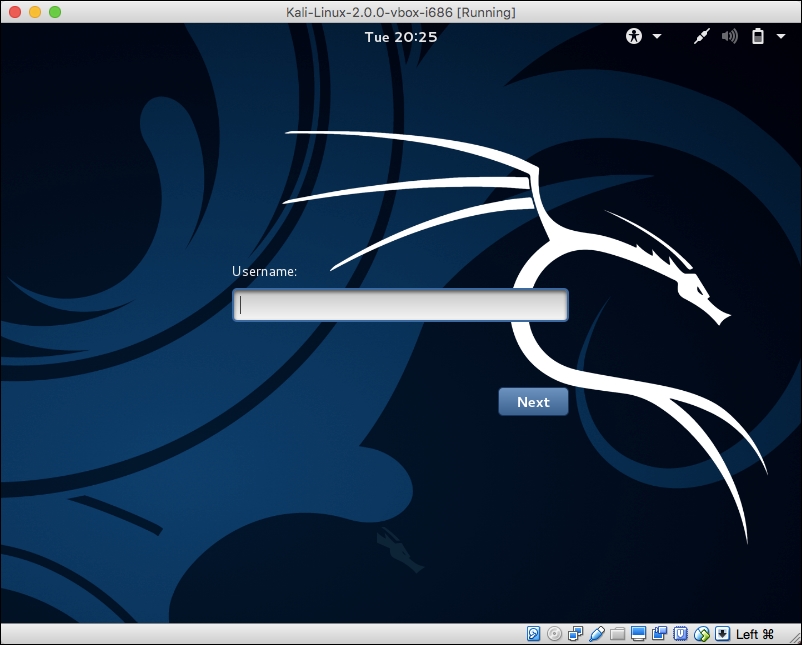The height and width of the screenshot is (645, 802).
Task: Open the network activity indicator
Action: click(x=575, y=634)
